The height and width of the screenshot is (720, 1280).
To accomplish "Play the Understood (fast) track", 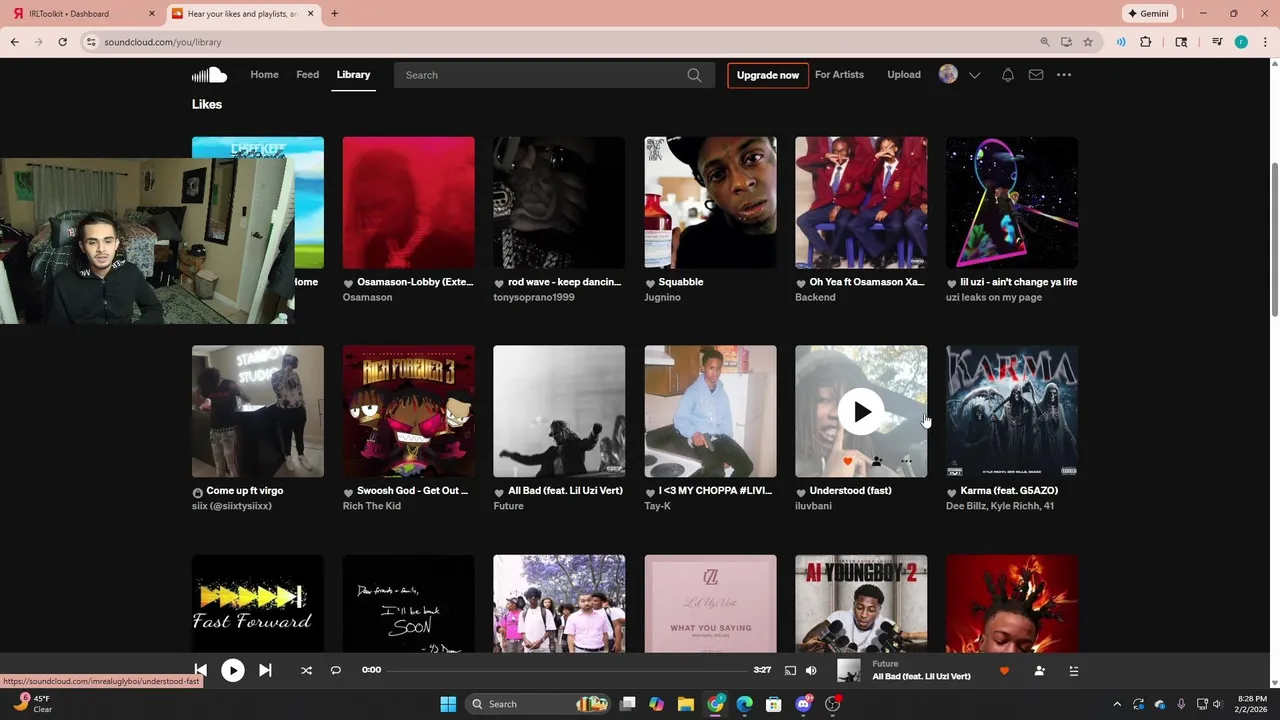I will coord(861,412).
